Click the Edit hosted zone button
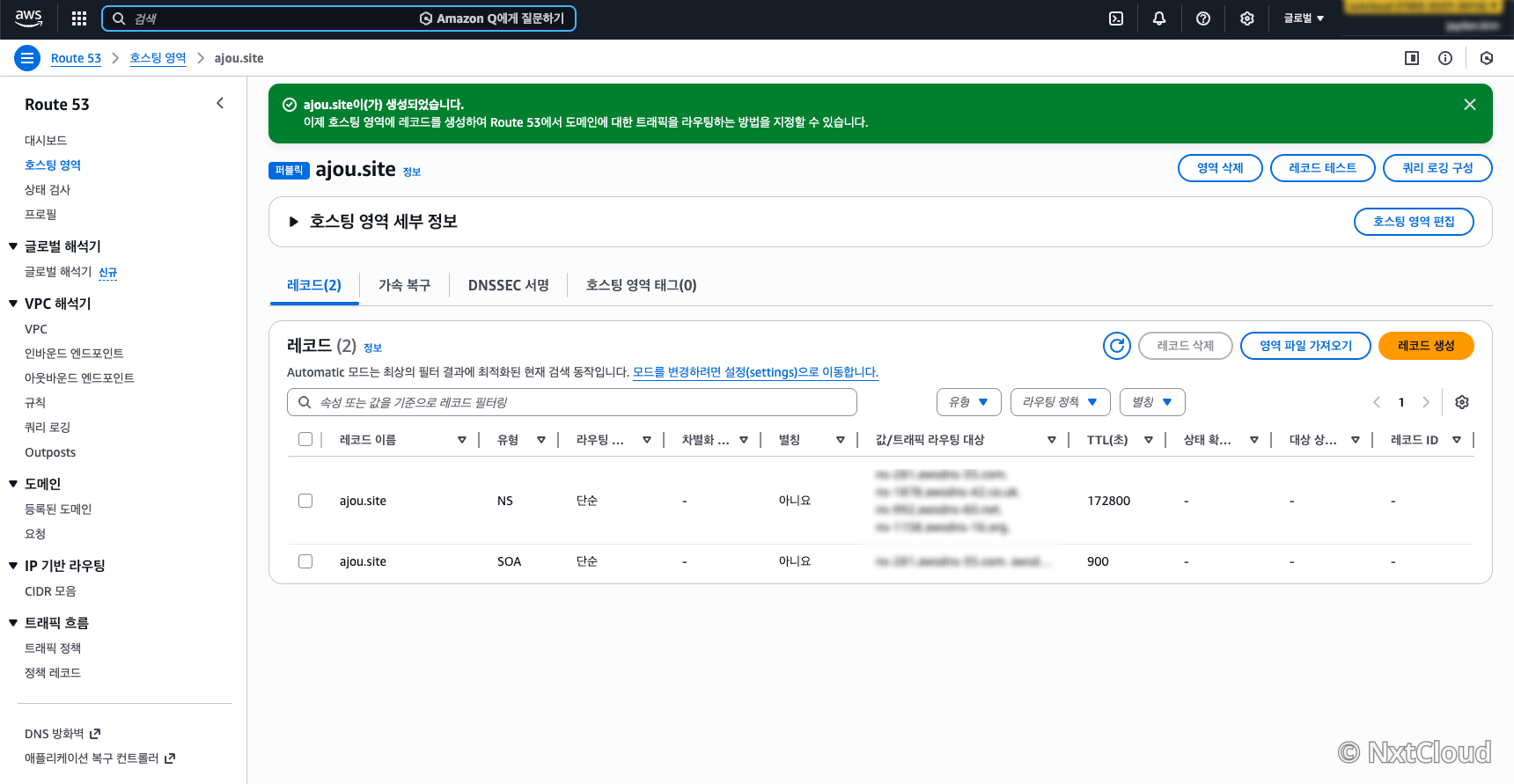 1414,222
